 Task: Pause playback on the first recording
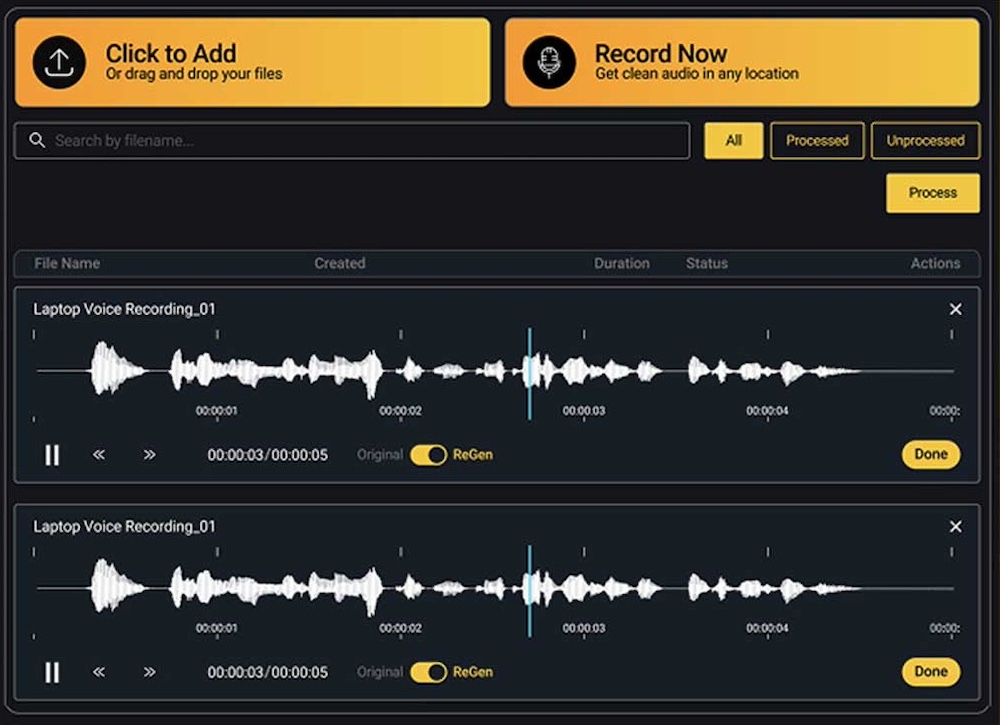click(52, 455)
